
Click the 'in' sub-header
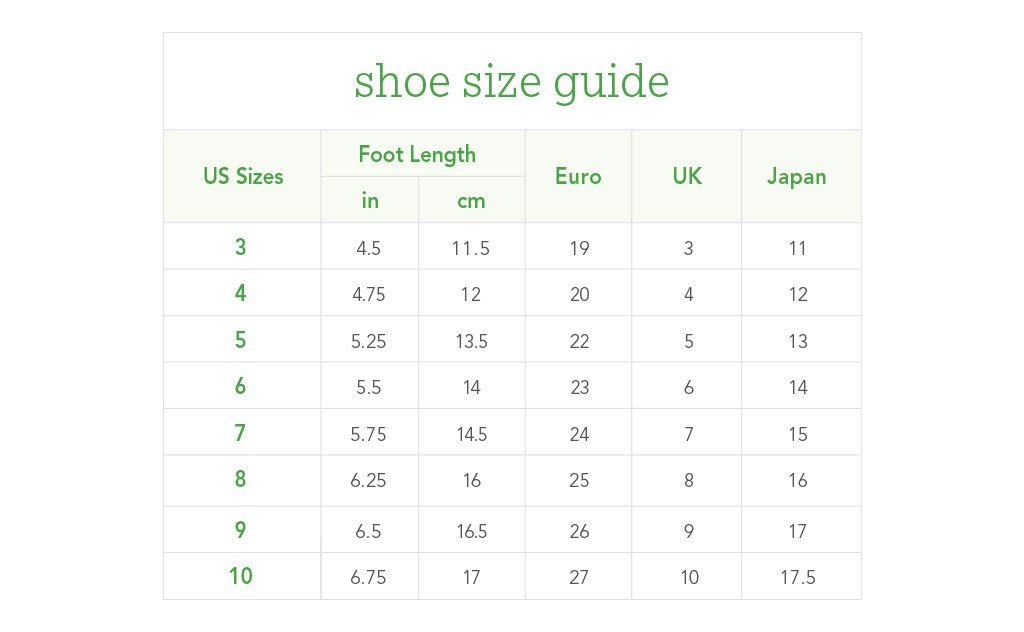point(370,200)
